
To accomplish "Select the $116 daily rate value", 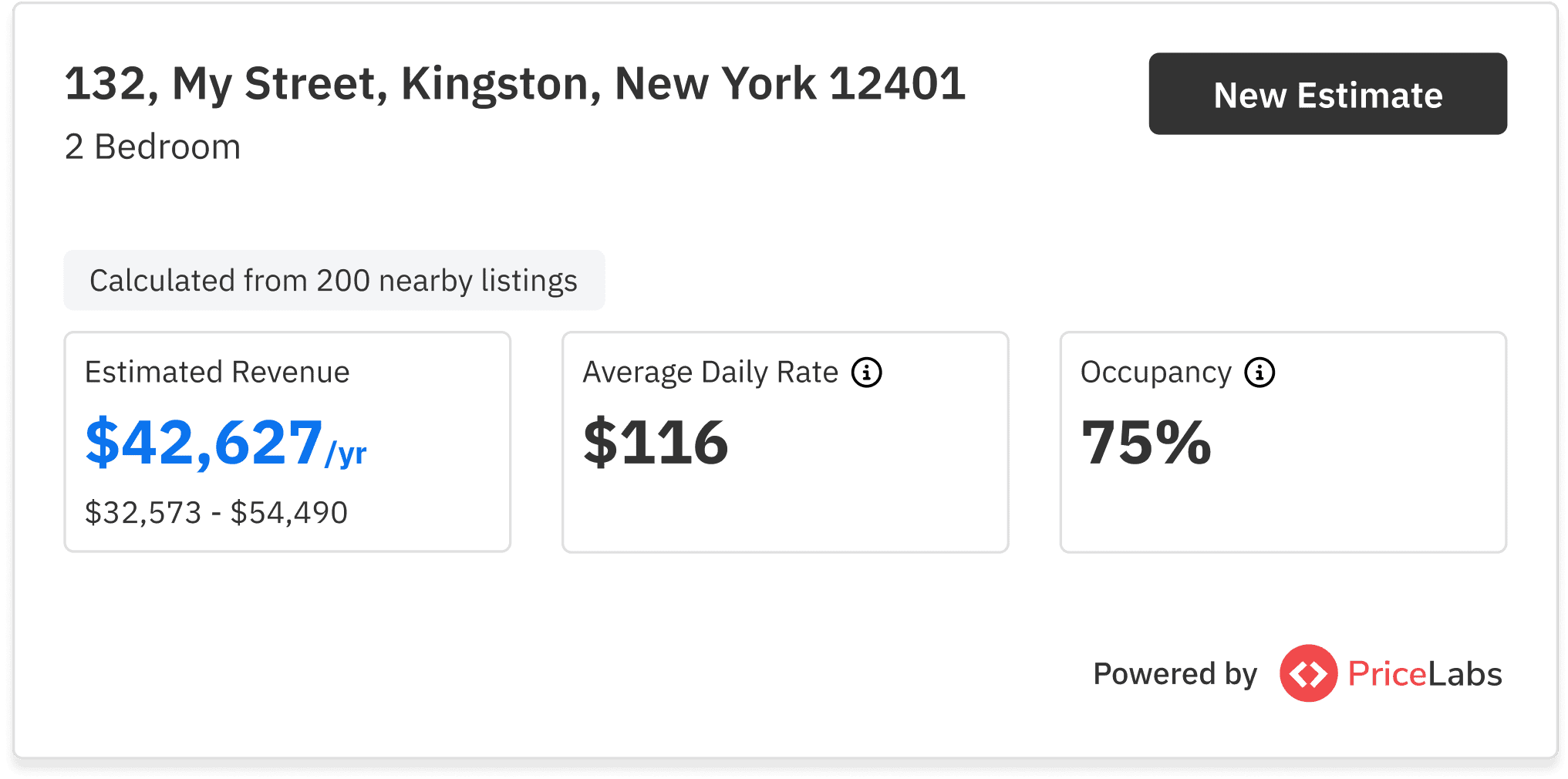I will click(656, 443).
